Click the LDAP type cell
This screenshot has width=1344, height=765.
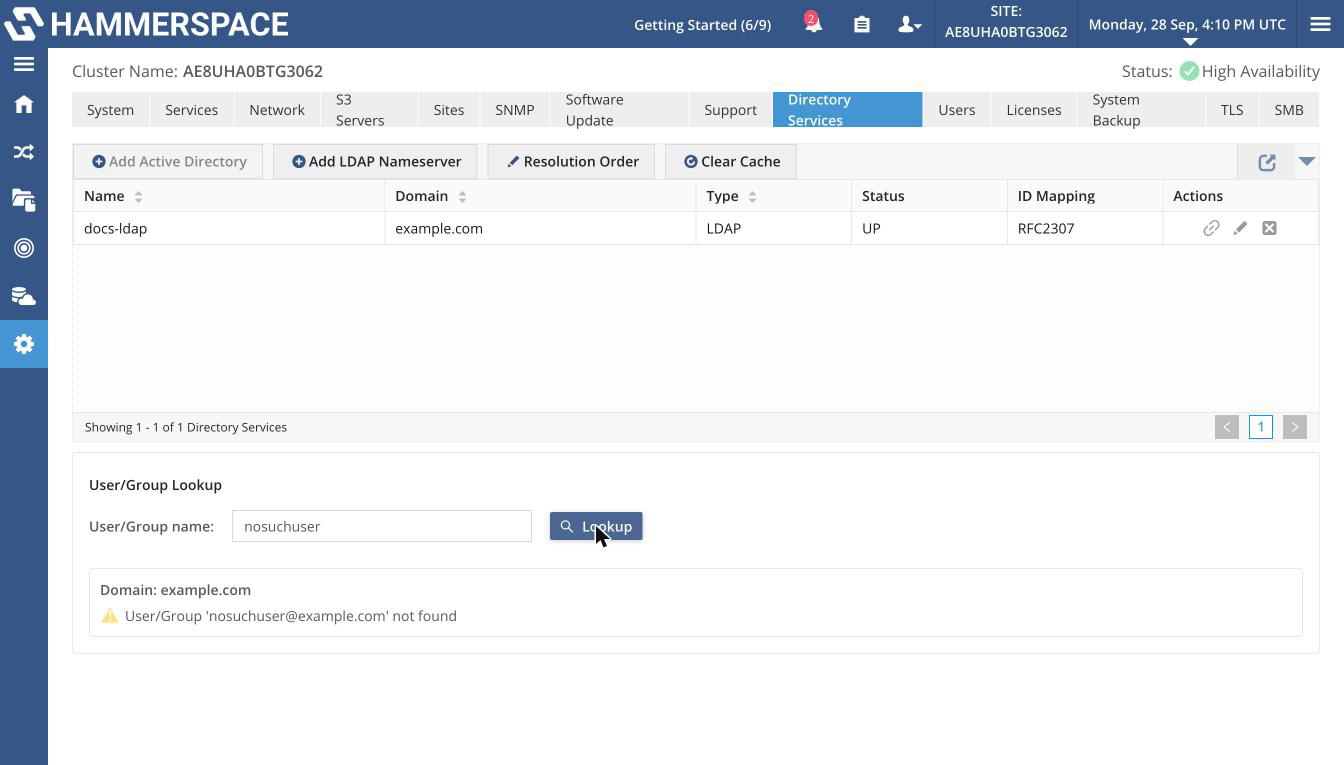pyautogui.click(x=774, y=228)
